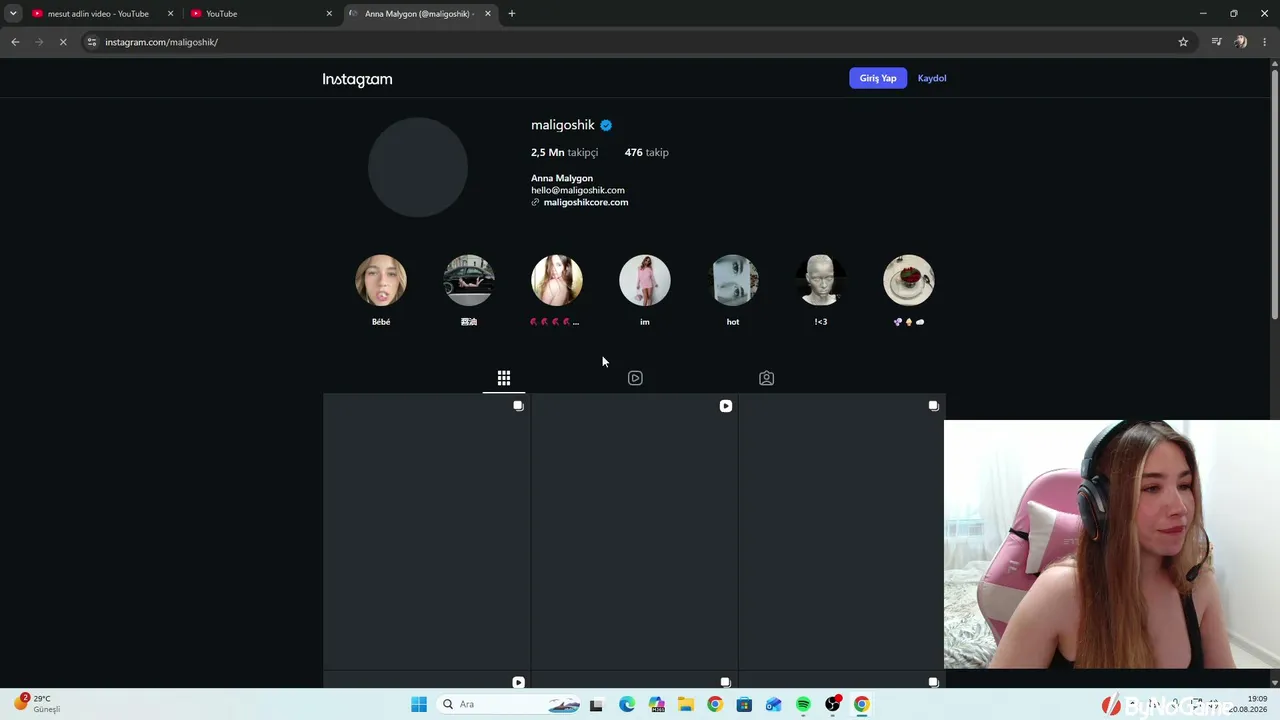Close the 'mesut adlin video' tab

click(170, 14)
